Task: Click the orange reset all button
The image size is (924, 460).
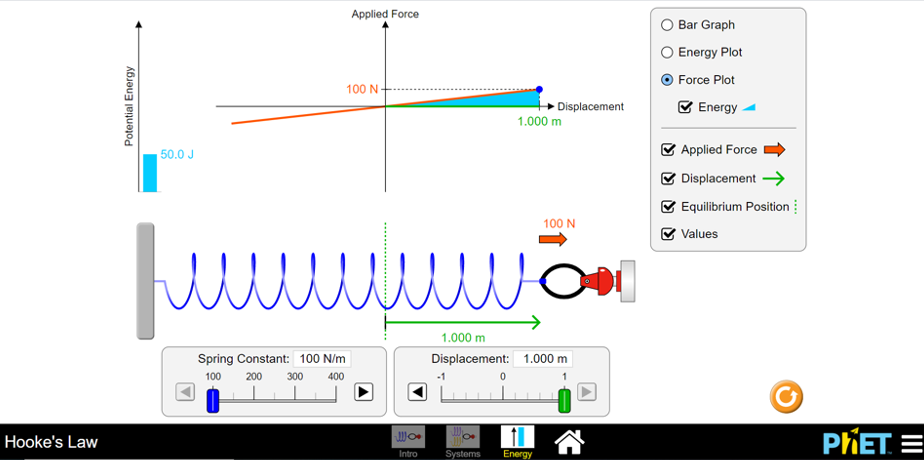Action: click(786, 396)
